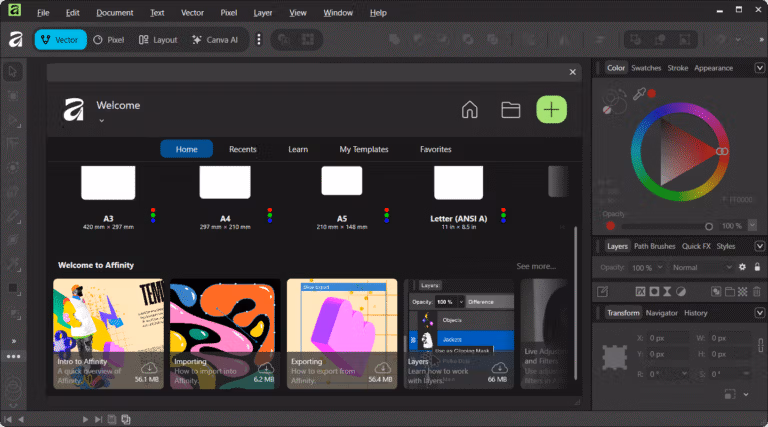Go to first page with the skip-back control
768x427 pixels.
(7, 419)
